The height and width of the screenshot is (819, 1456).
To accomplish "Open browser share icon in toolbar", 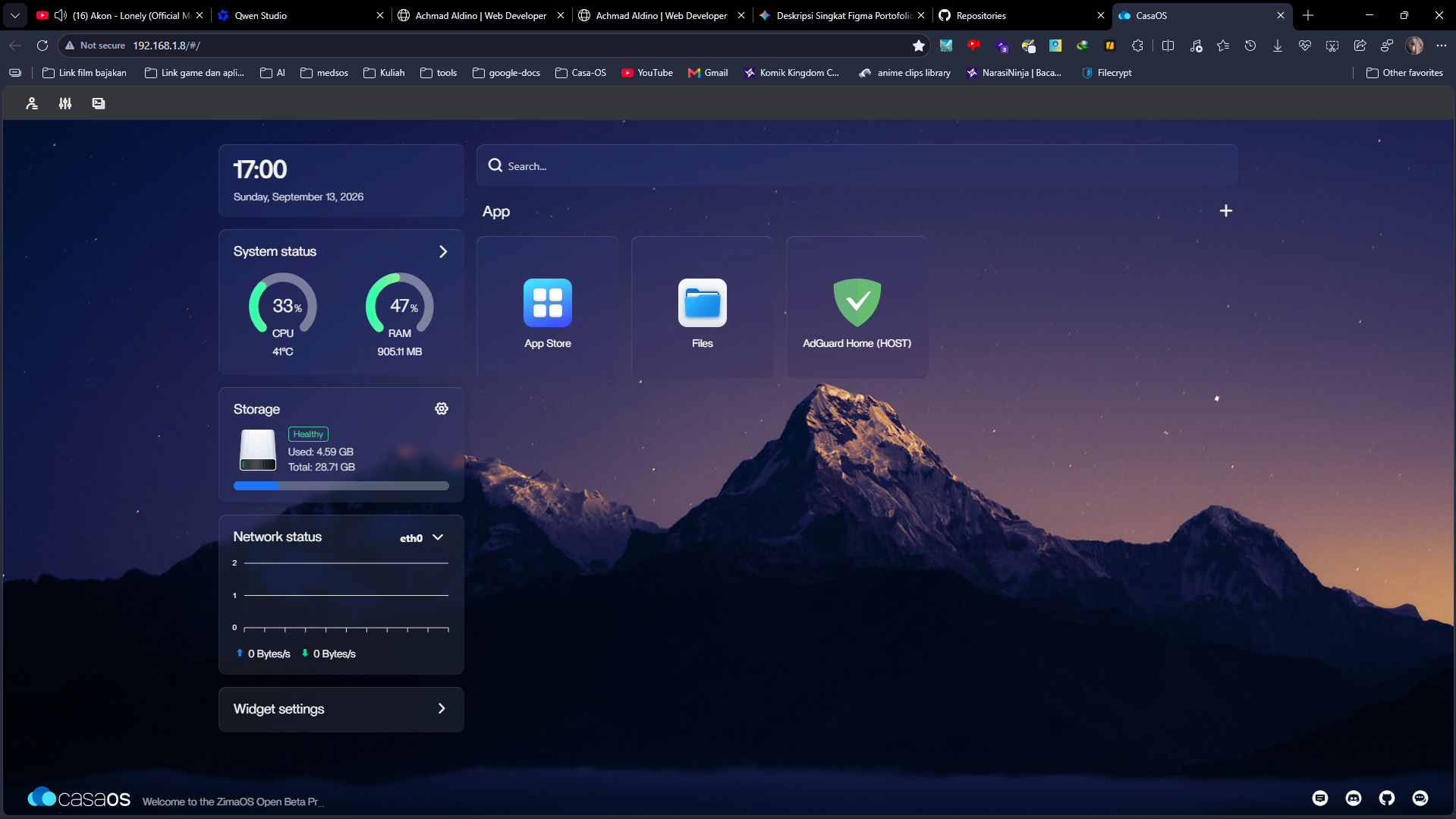I will 1360,46.
